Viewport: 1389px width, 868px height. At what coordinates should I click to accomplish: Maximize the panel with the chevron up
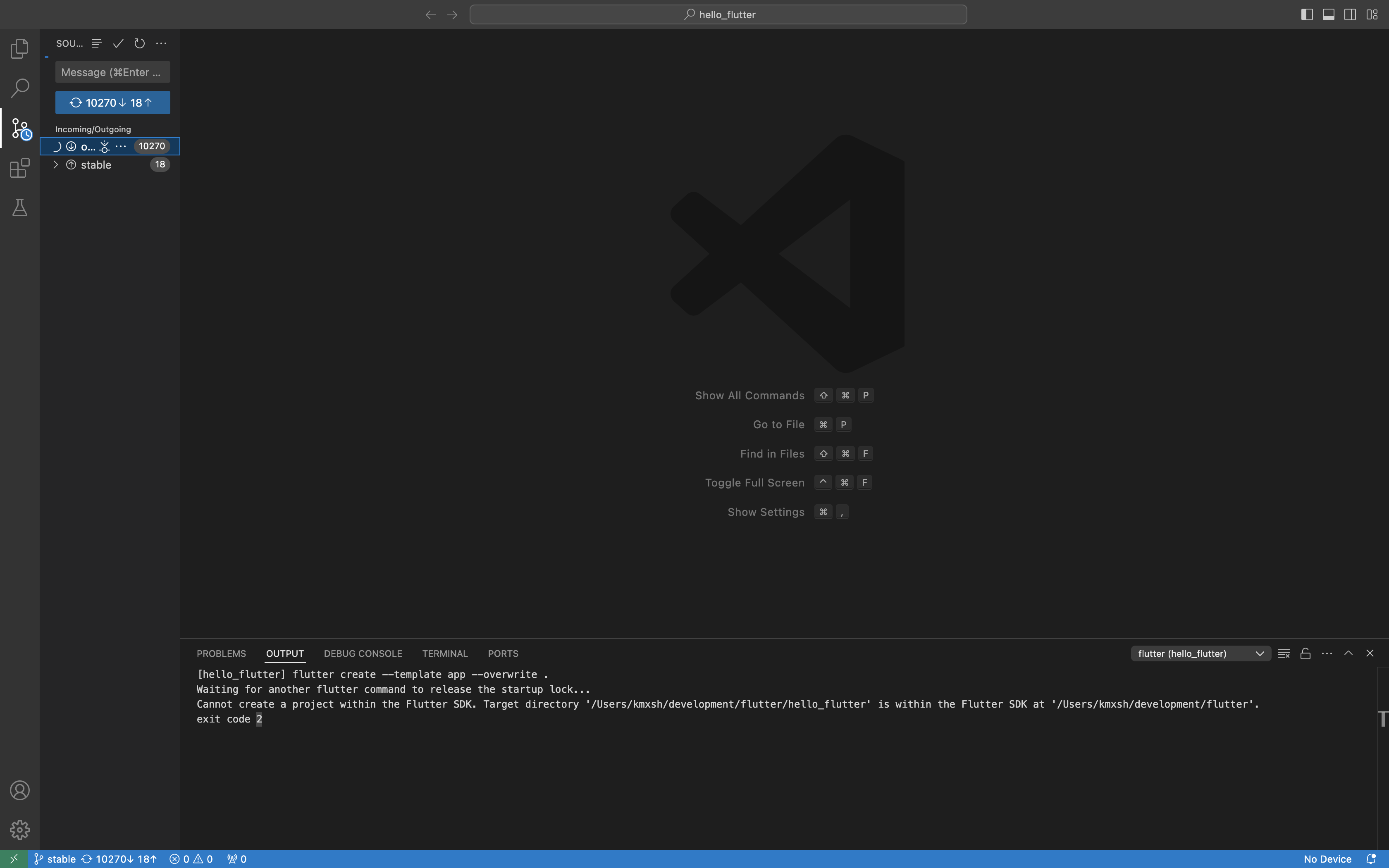(x=1348, y=653)
